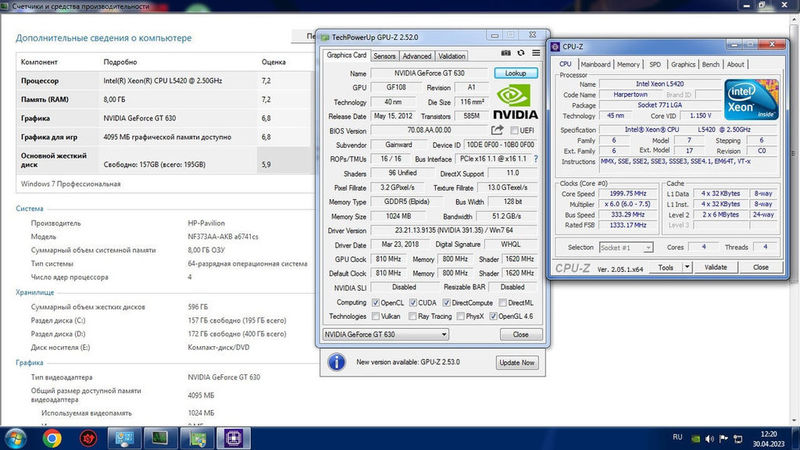
Task: Click the Core Speed value 1999.75 MHz
Action: (x=628, y=194)
